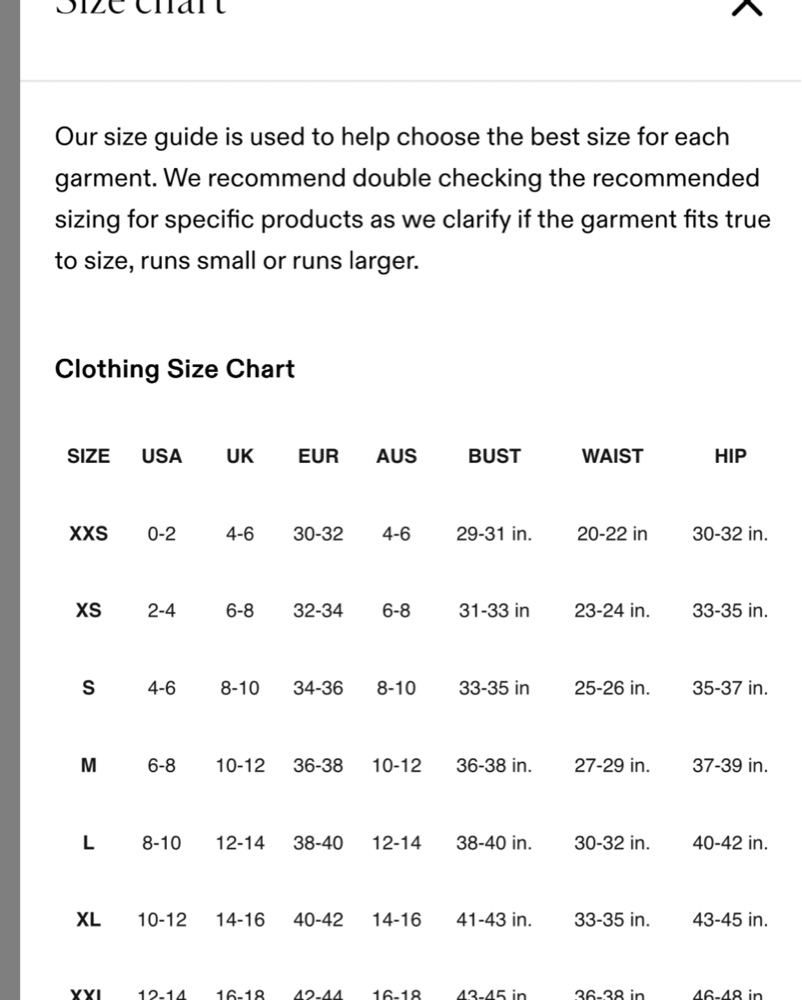
Task: Click the dimmed overlay beside the panel
Action: pos(10,500)
